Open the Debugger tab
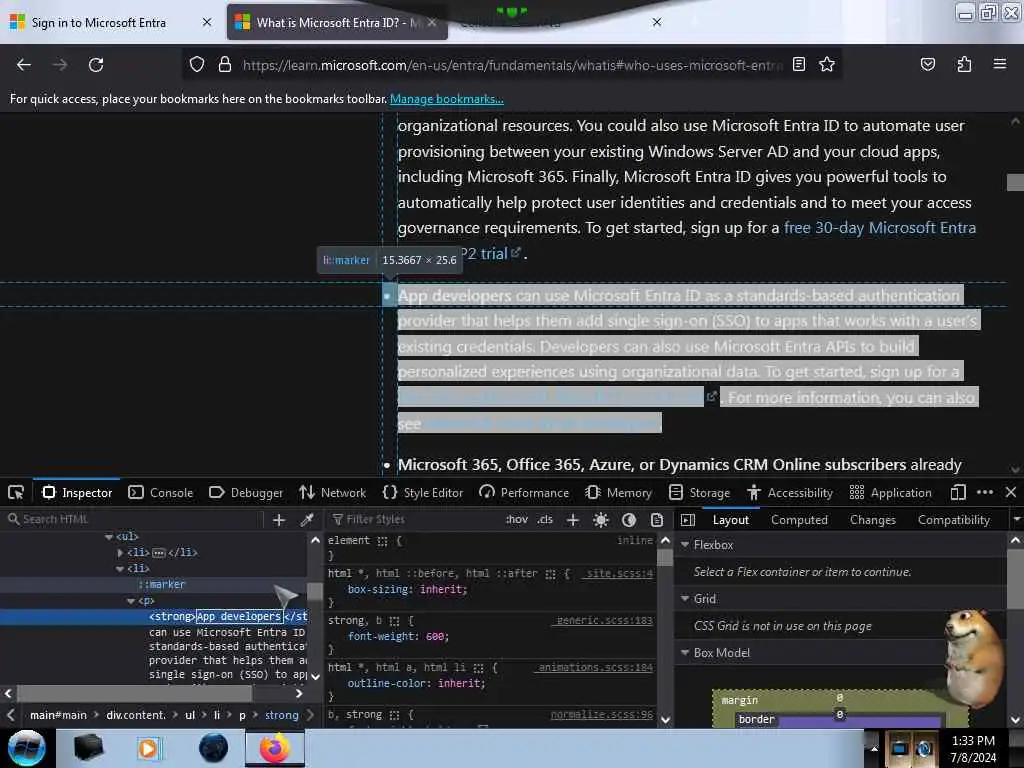 (246, 492)
